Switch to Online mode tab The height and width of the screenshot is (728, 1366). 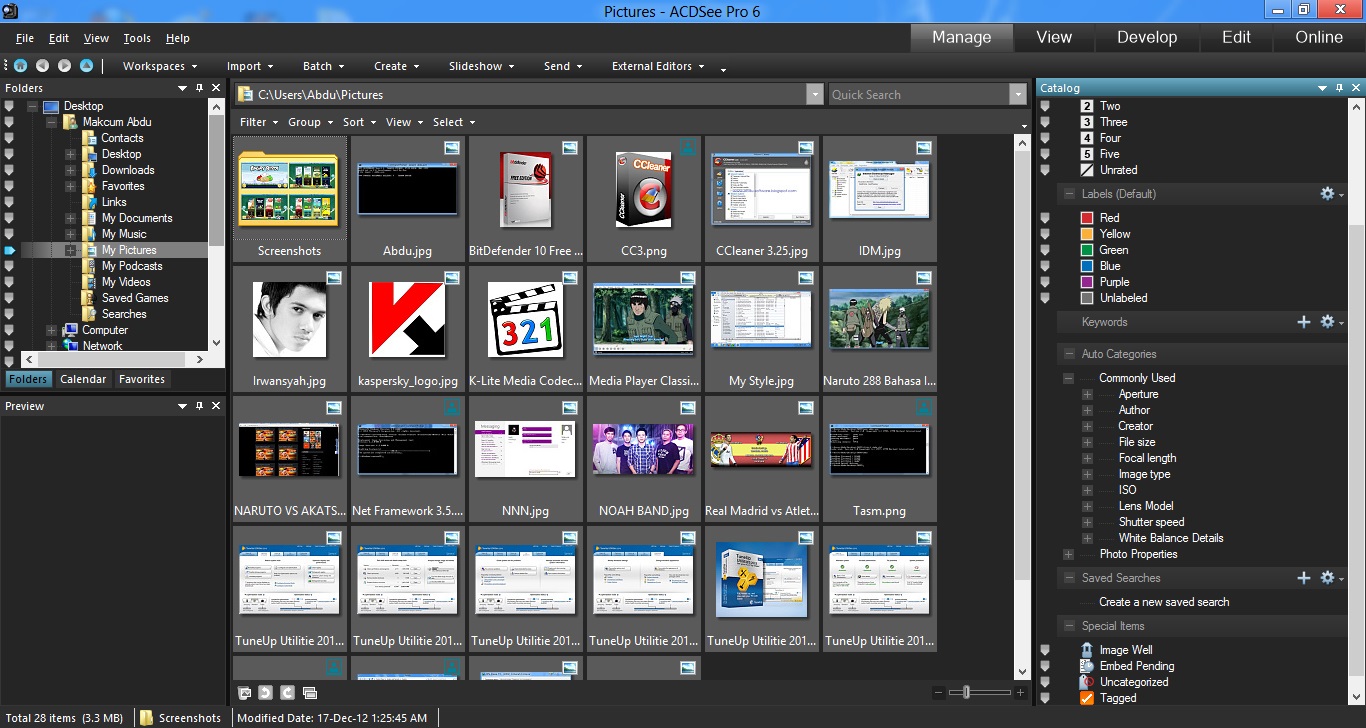[x=1319, y=37]
